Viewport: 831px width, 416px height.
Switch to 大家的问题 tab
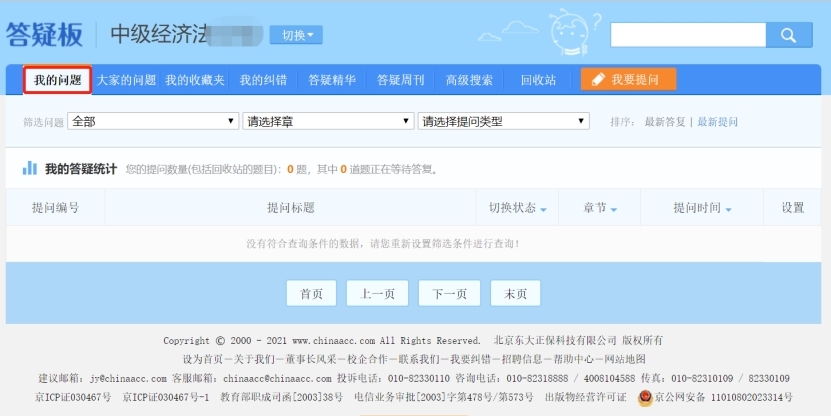click(x=126, y=80)
